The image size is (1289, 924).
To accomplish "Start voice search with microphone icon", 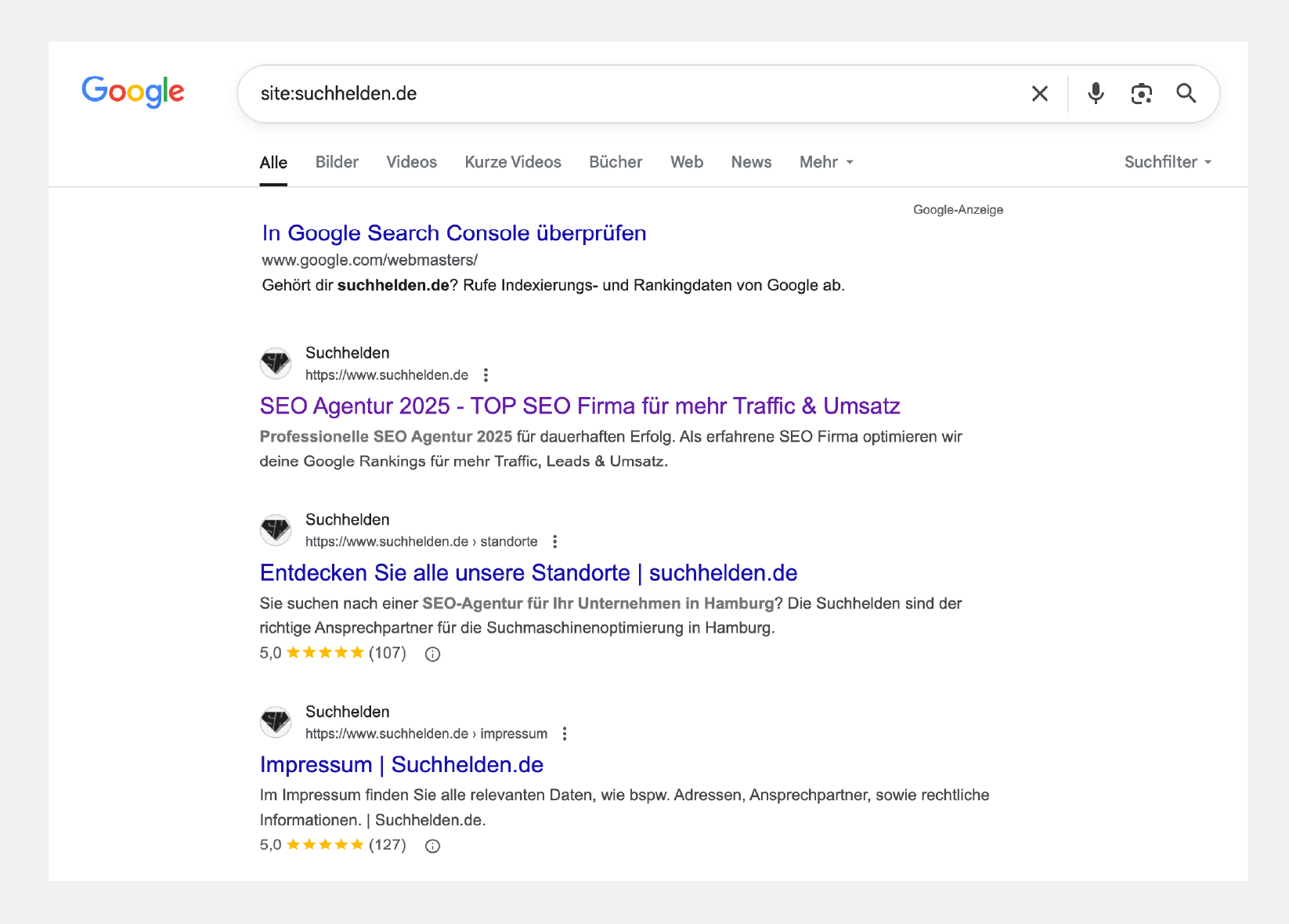I will (1096, 93).
